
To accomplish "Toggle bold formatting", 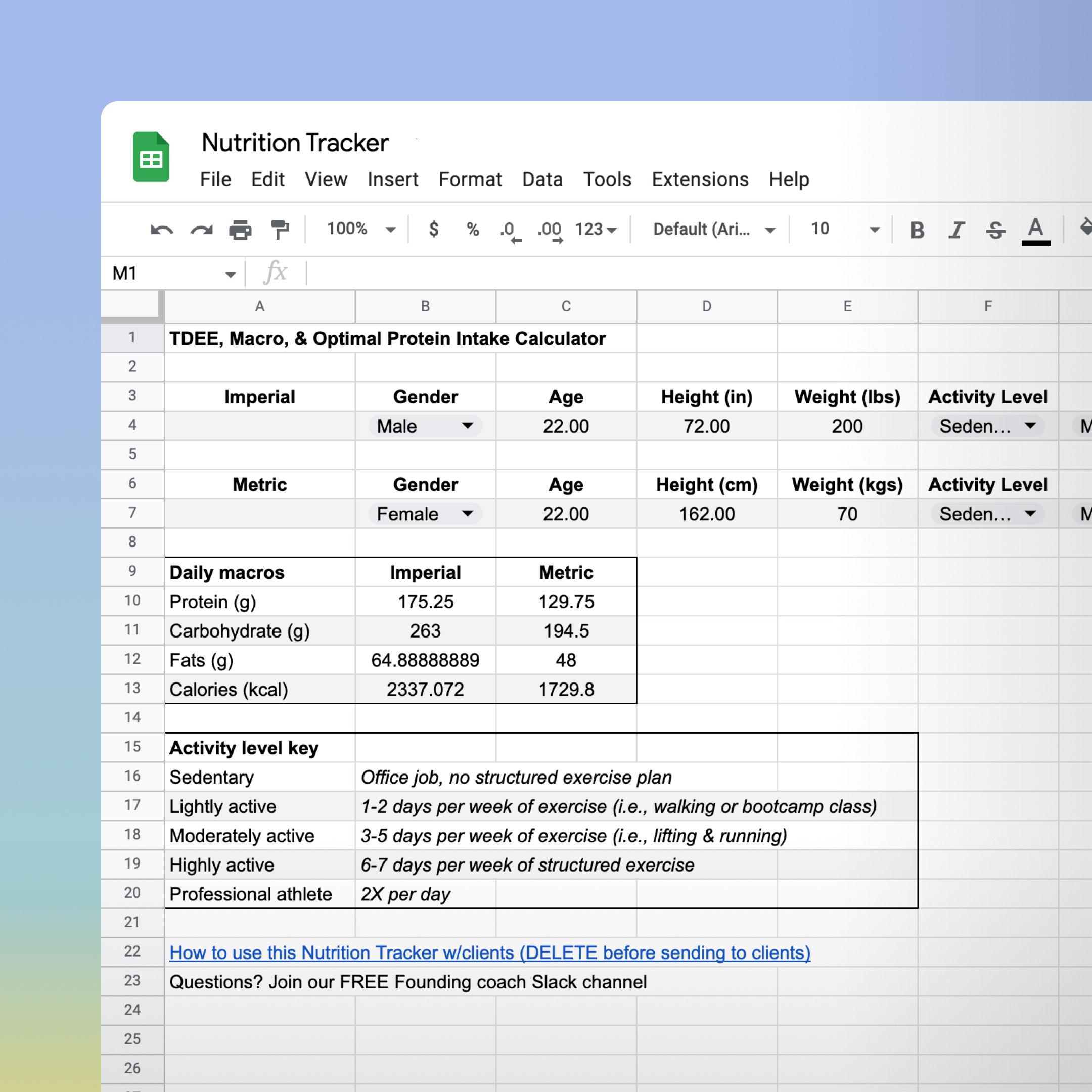I will coord(917,230).
